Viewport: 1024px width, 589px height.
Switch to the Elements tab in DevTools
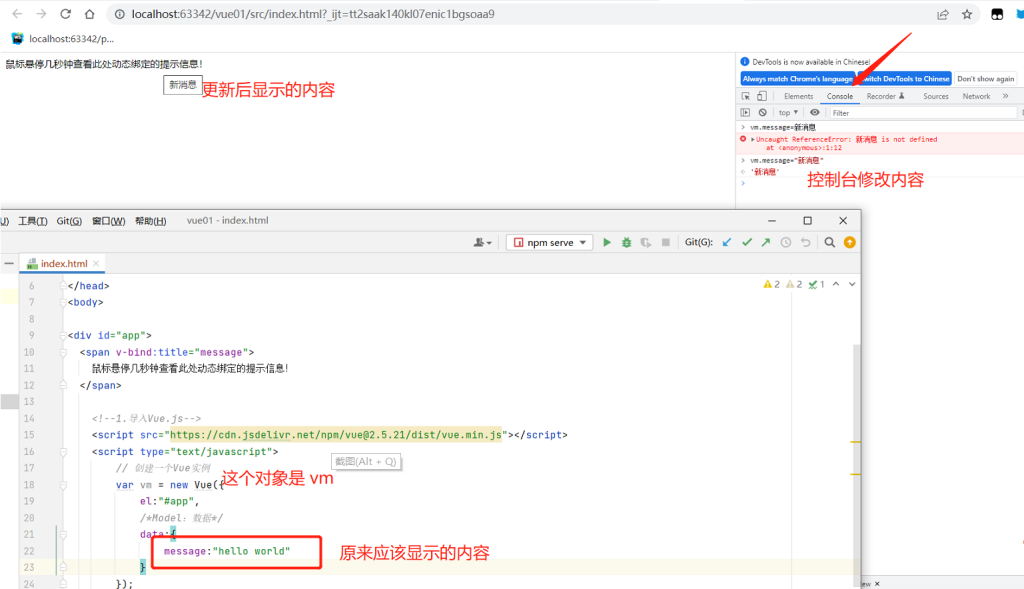(798, 96)
